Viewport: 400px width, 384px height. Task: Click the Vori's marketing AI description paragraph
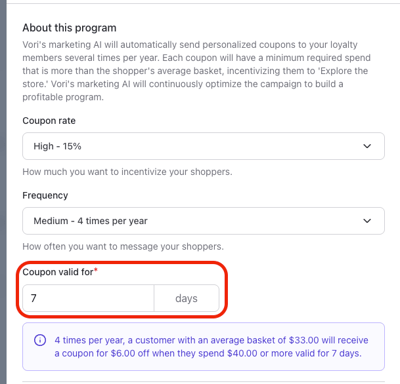click(x=196, y=71)
